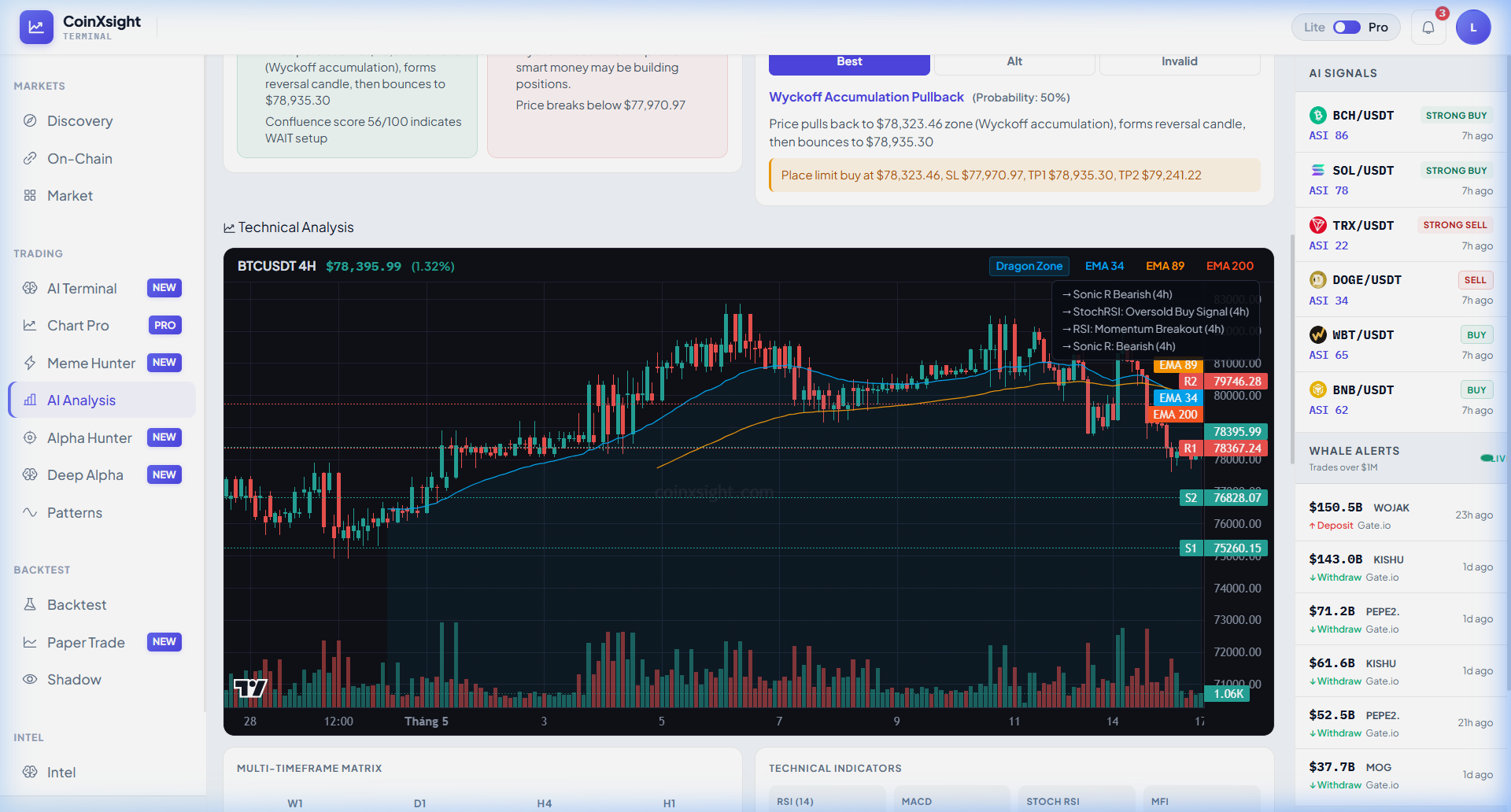
Task: Open Paper Trade
Action: (102, 643)
